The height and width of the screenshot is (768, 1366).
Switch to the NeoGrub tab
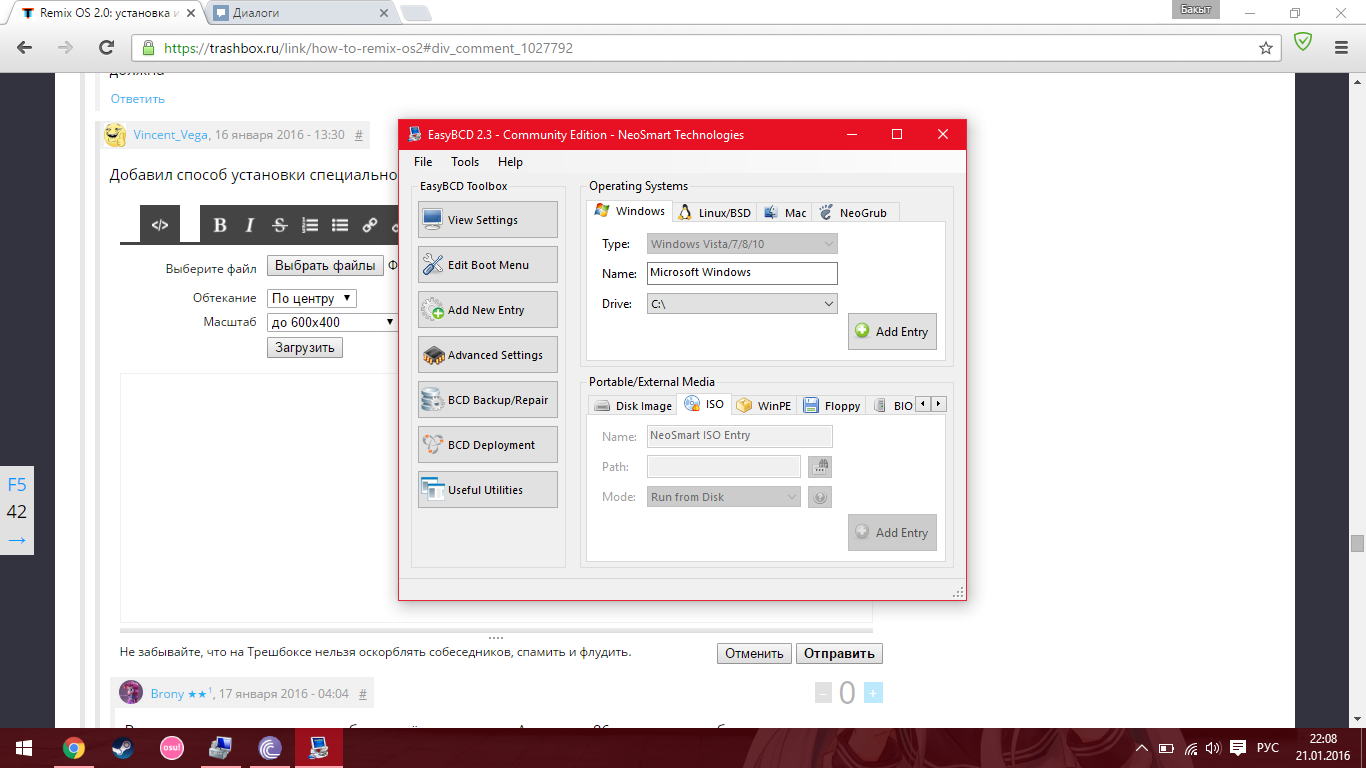click(x=856, y=212)
